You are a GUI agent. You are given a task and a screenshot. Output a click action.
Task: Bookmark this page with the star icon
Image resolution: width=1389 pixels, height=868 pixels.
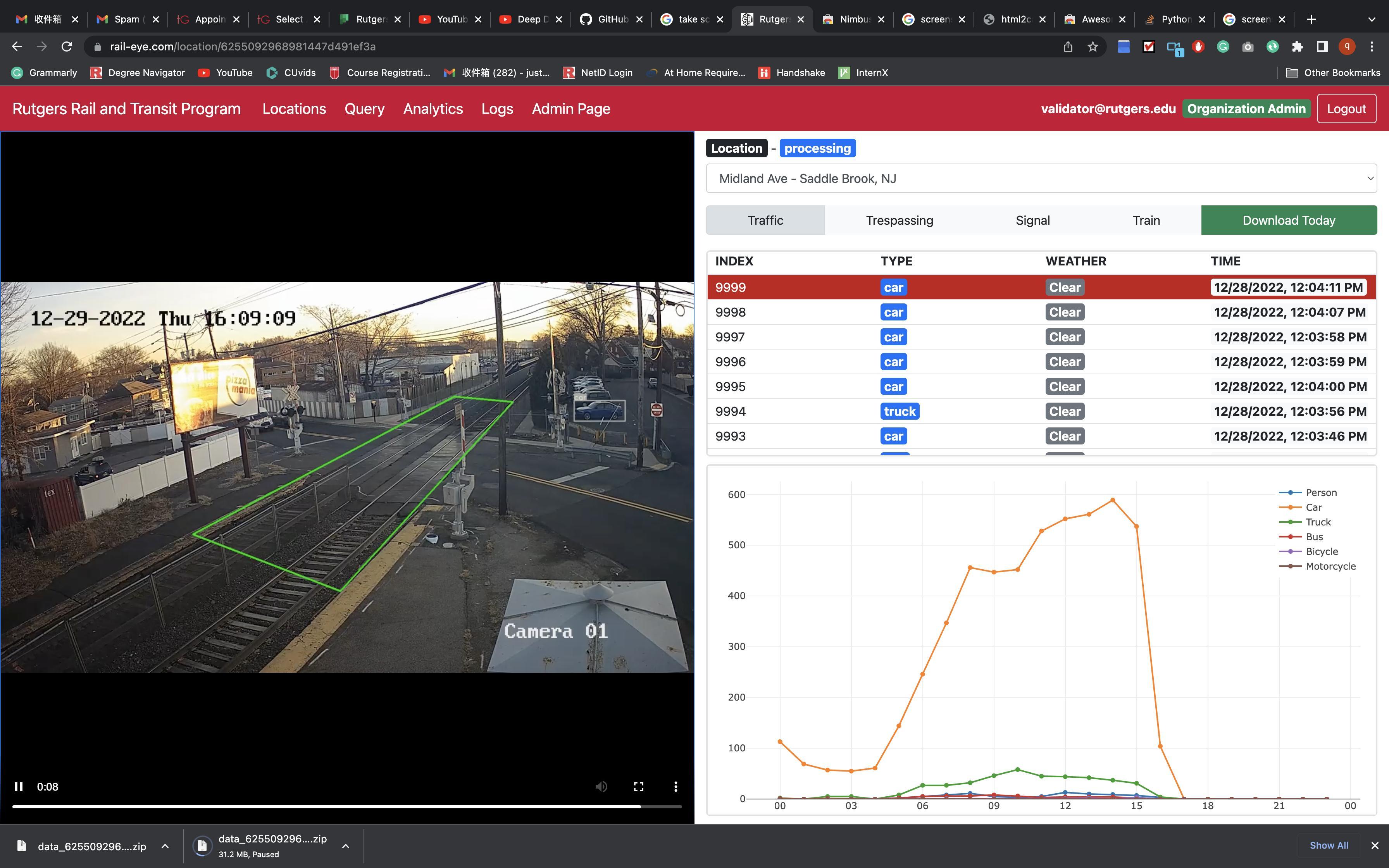(x=1093, y=46)
